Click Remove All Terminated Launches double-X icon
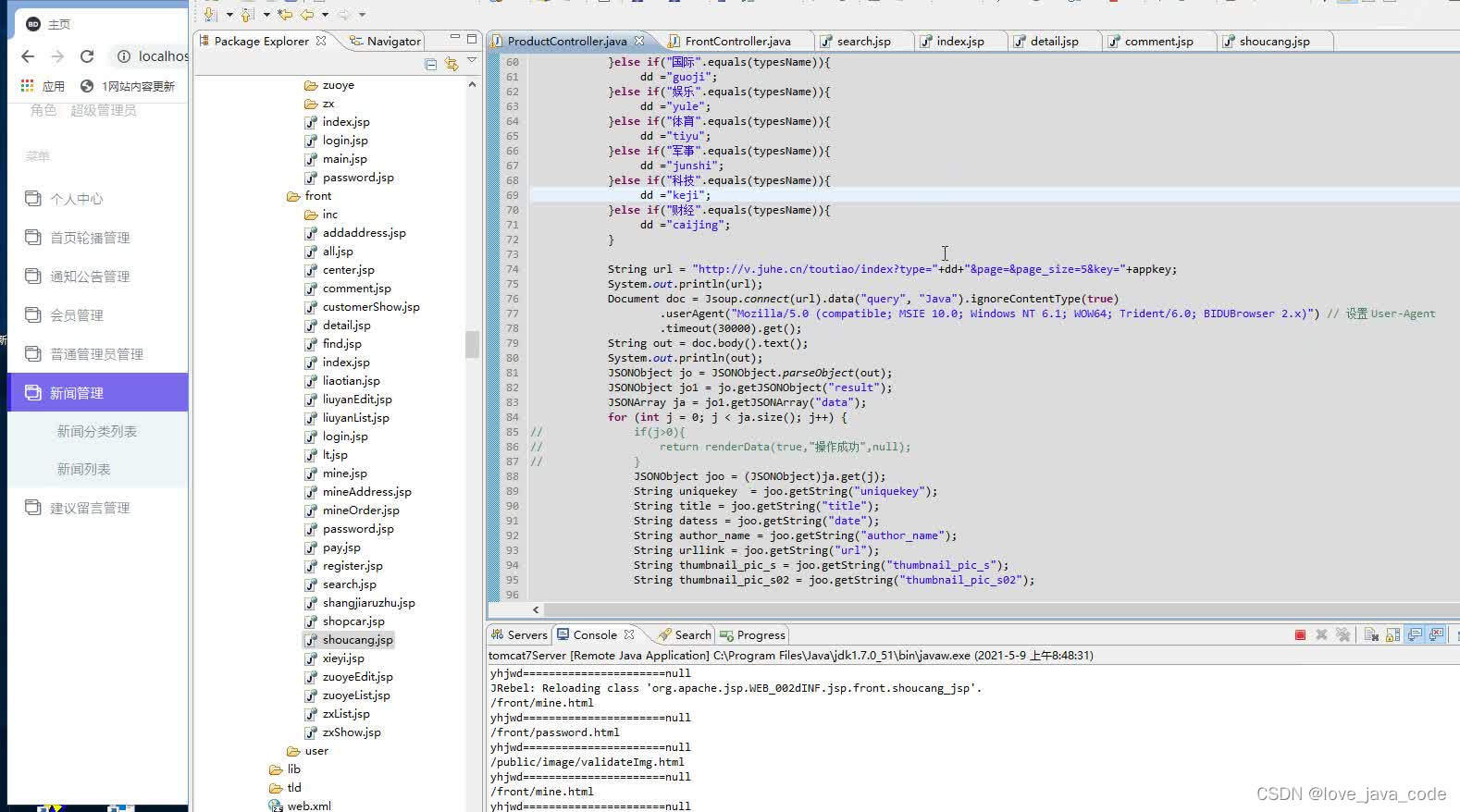 (x=1342, y=634)
